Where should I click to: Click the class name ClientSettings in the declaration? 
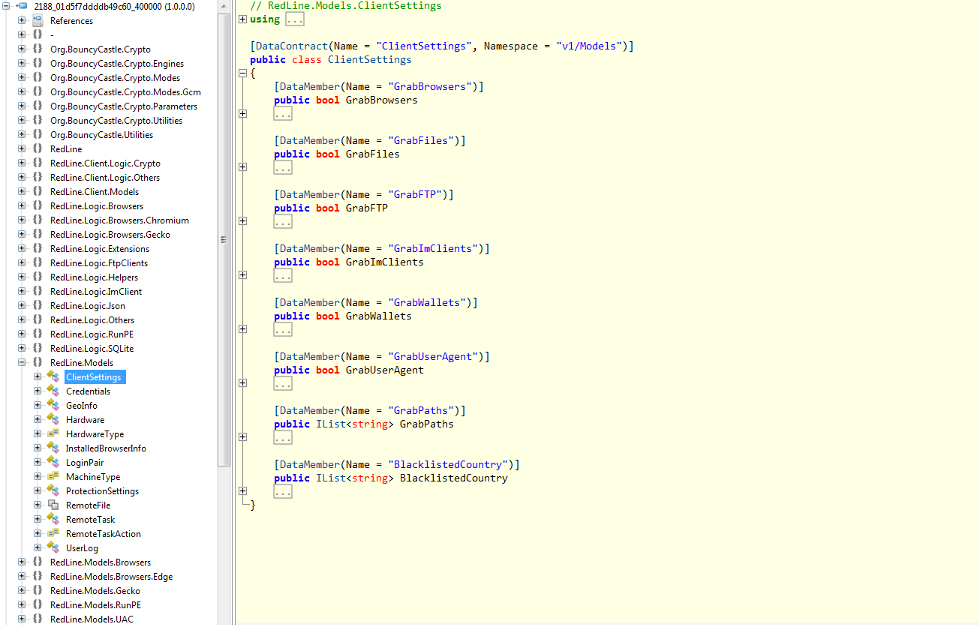click(370, 60)
